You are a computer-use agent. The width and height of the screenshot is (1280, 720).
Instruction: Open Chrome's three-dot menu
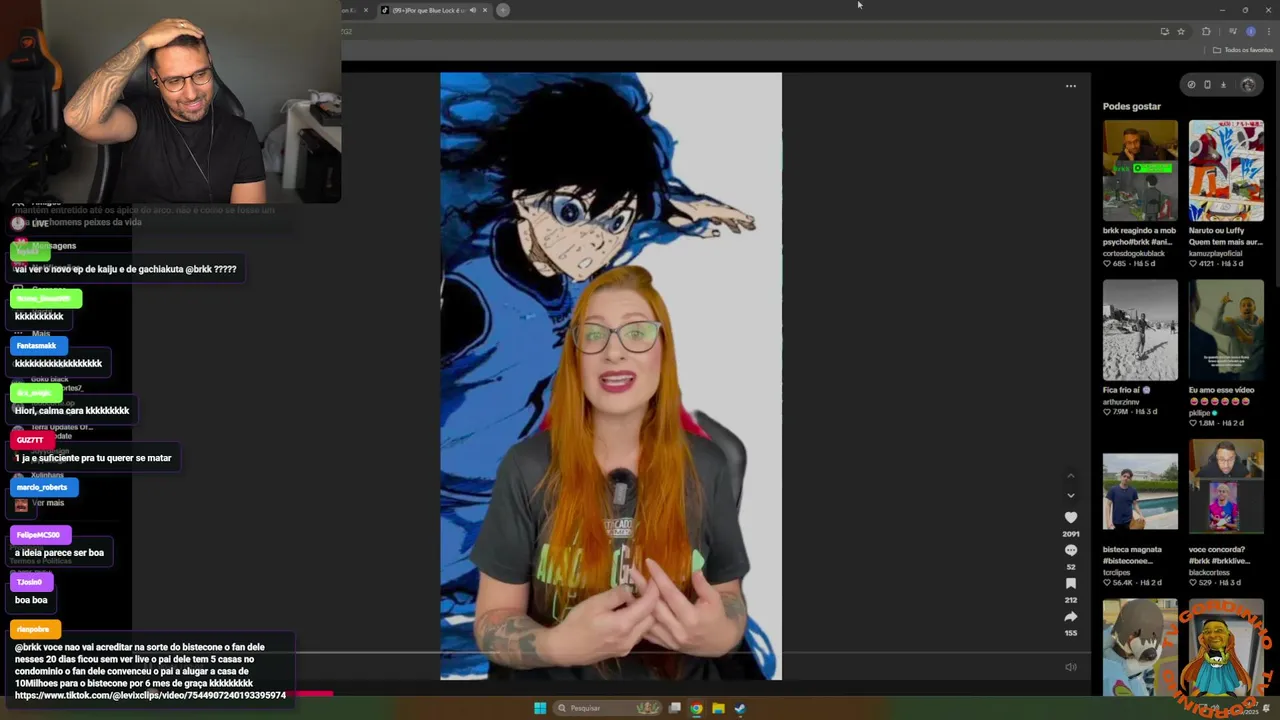pos(1269,31)
